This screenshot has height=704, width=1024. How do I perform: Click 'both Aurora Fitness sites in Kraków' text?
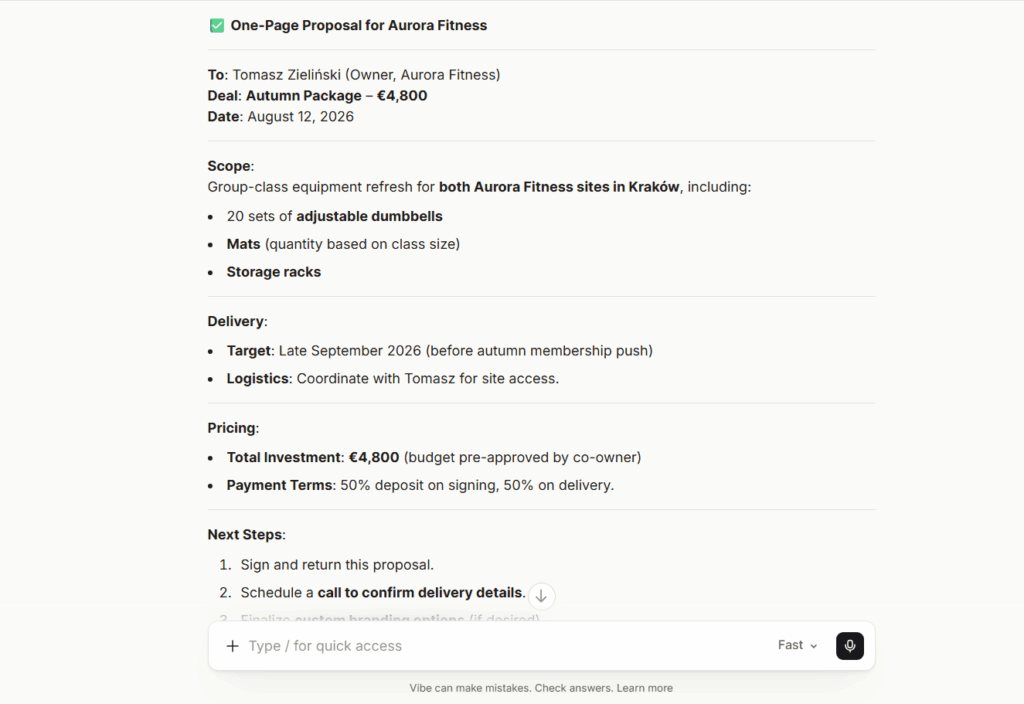[x=559, y=187]
